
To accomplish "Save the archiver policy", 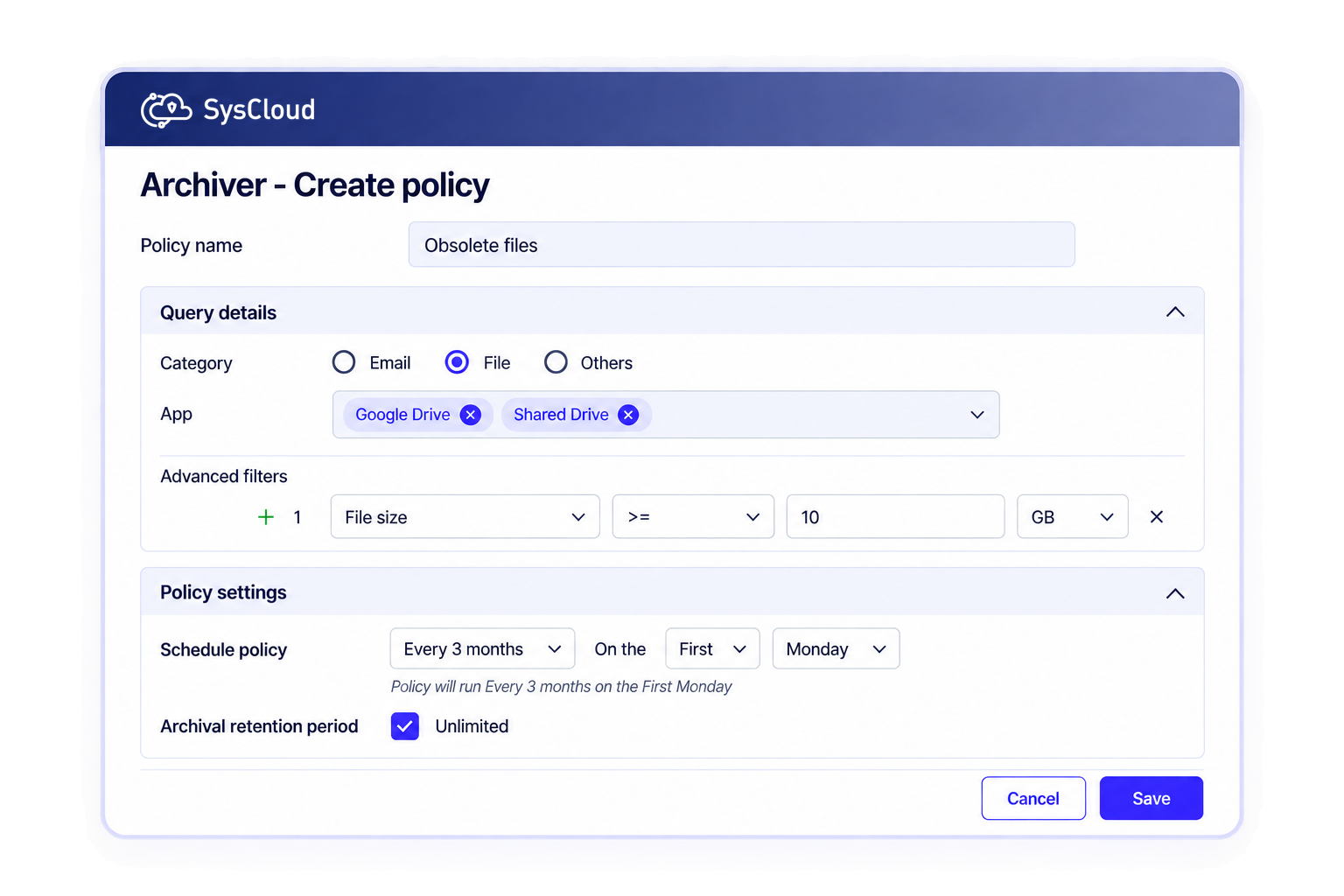I will 1151,798.
